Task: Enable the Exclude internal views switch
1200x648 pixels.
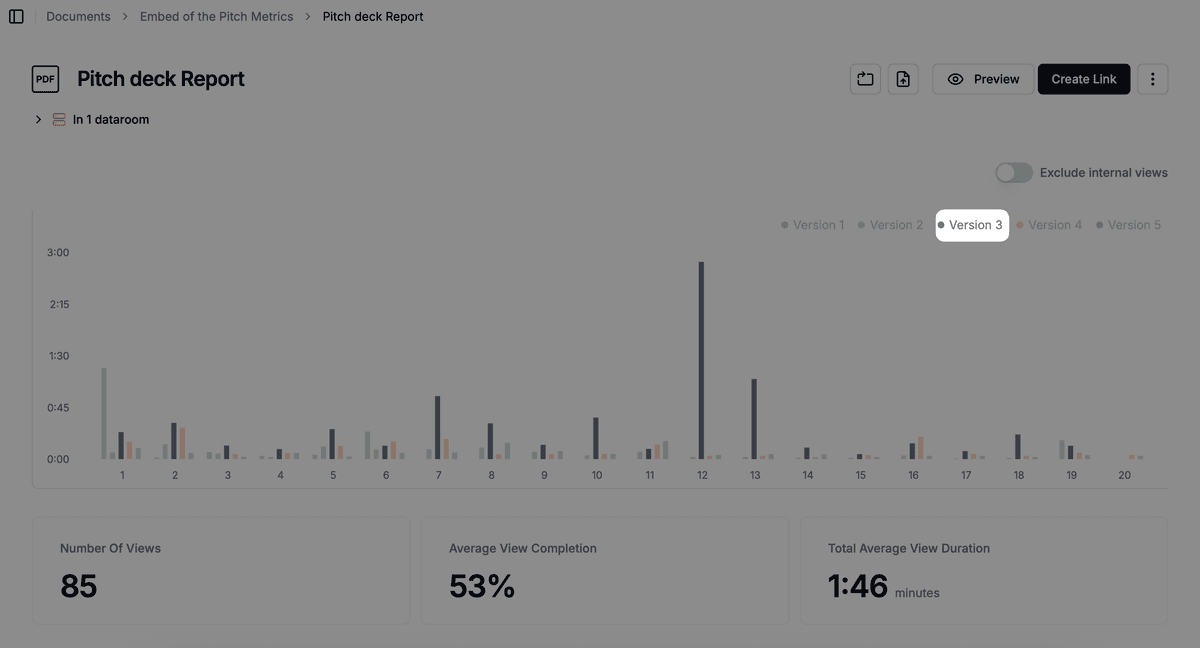Action: [x=1013, y=173]
